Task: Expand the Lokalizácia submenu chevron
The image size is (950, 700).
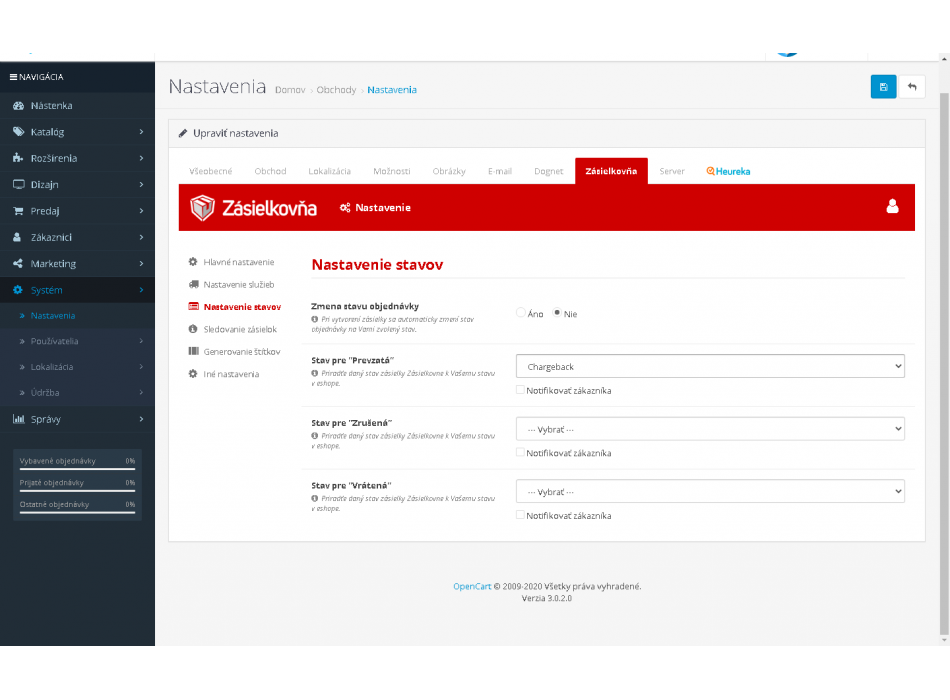Action: (x=141, y=367)
